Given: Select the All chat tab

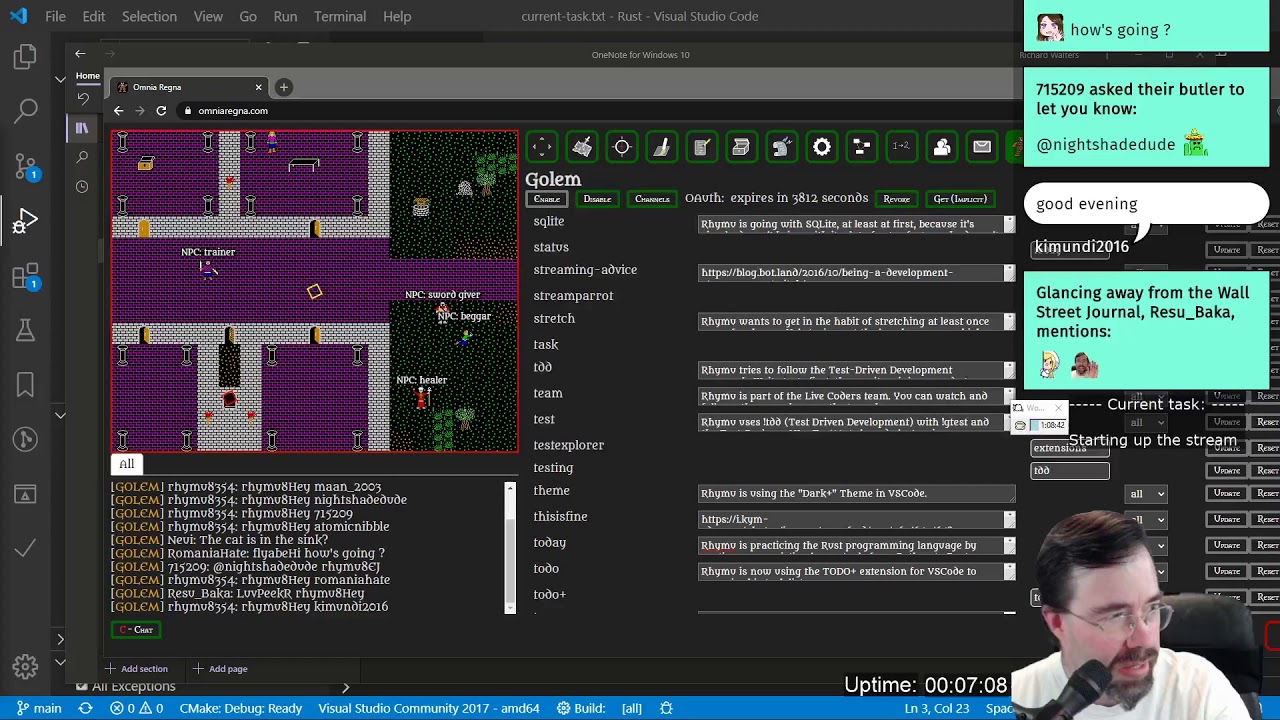Looking at the screenshot, I should [x=127, y=464].
